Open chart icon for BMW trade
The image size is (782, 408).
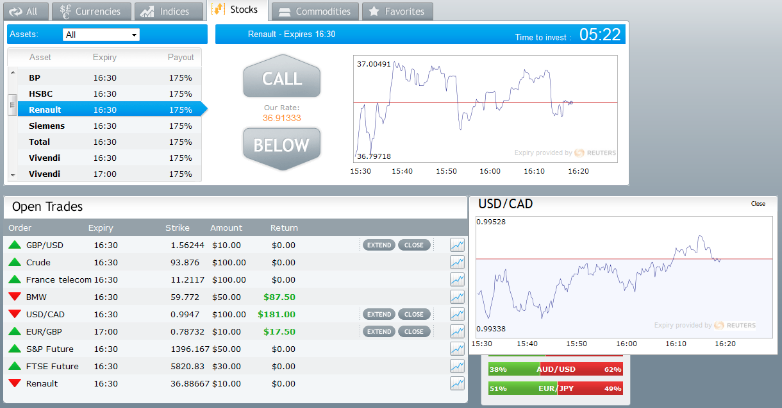click(x=457, y=297)
